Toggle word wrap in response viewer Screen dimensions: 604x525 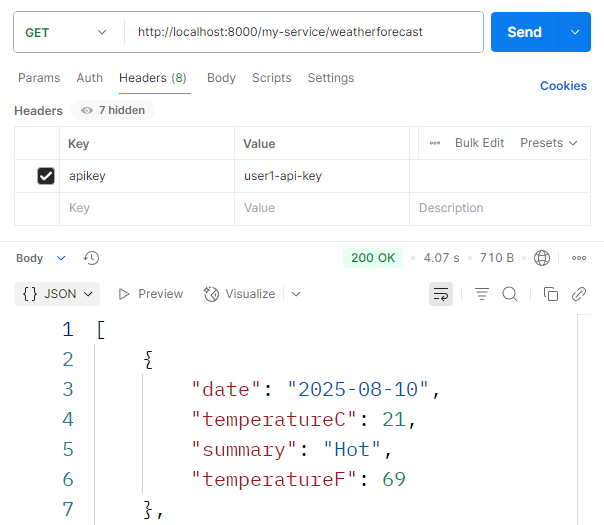pyautogui.click(x=440, y=294)
